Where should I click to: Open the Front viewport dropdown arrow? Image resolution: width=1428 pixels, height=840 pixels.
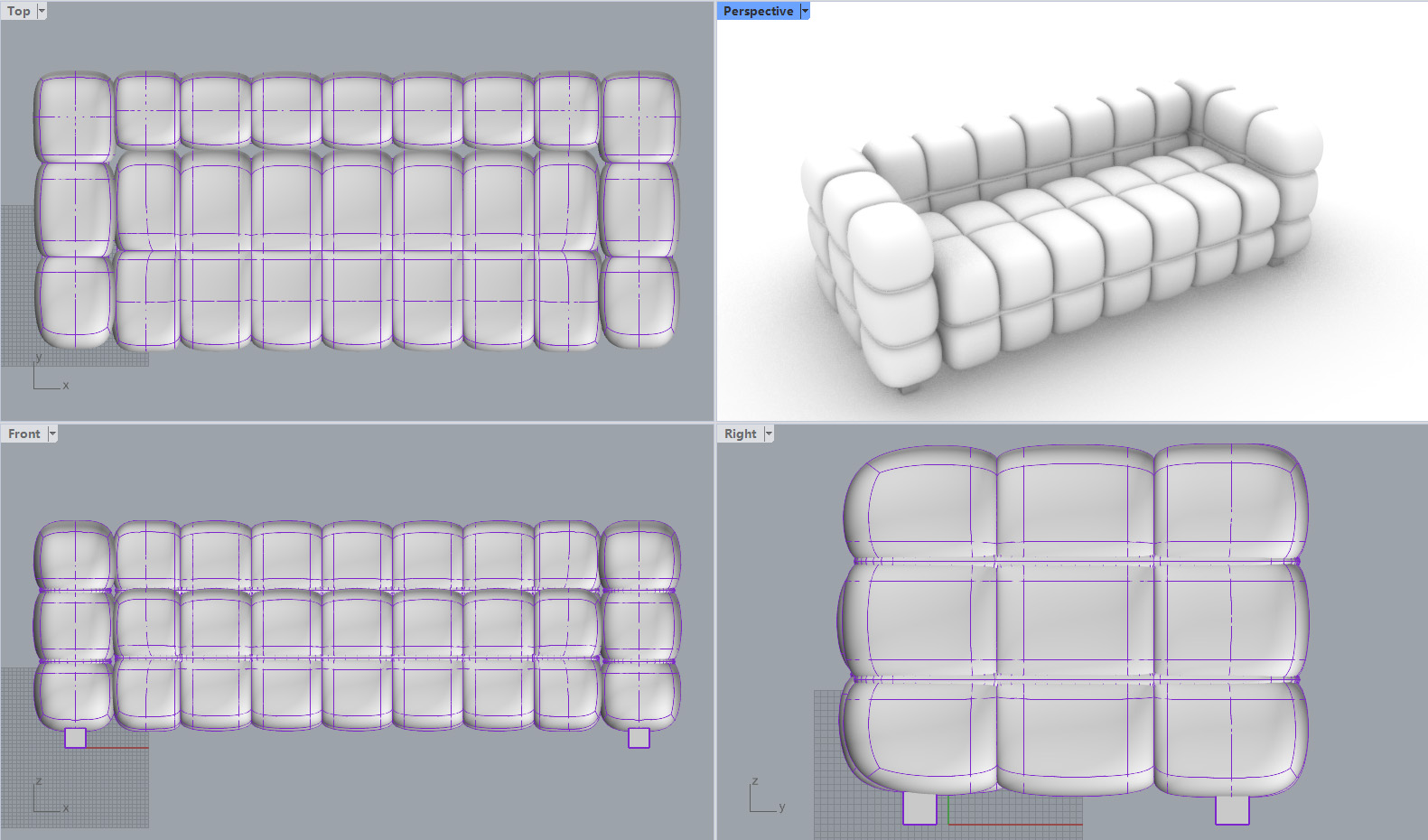pos(52,434)
